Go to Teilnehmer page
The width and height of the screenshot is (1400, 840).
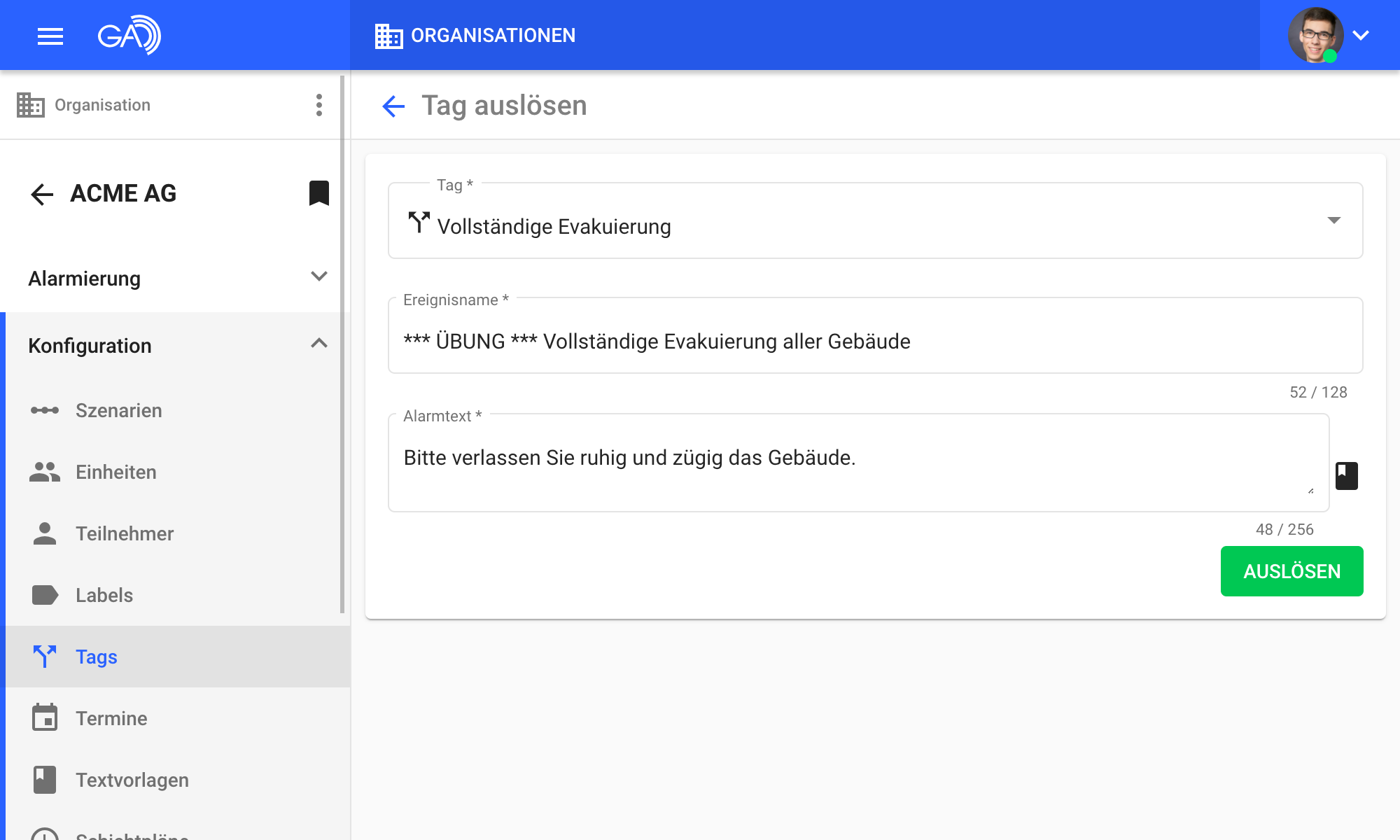click(125, 533)
